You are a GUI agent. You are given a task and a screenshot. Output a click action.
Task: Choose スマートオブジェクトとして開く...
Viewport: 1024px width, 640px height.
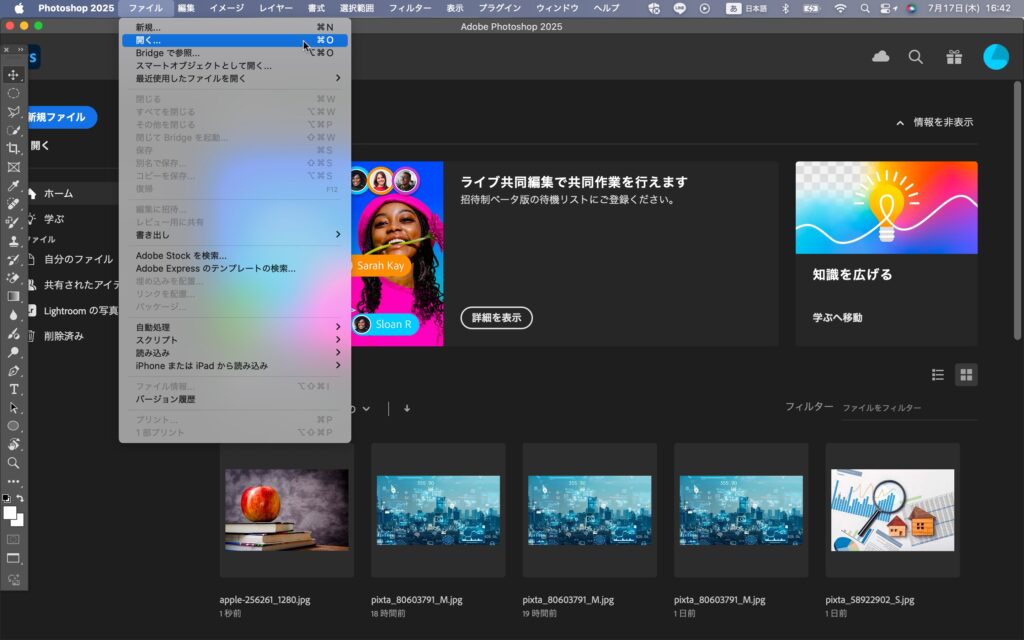pos(235,65)
